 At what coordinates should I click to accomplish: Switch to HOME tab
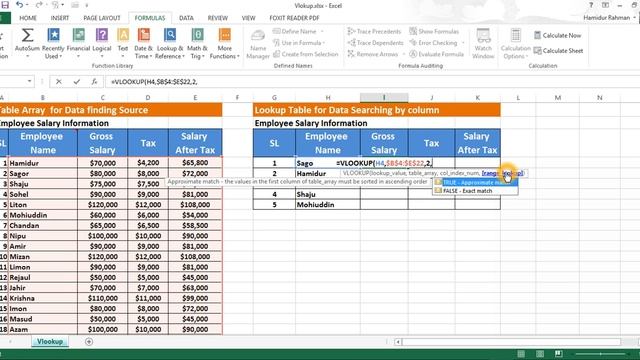[28, 18]
